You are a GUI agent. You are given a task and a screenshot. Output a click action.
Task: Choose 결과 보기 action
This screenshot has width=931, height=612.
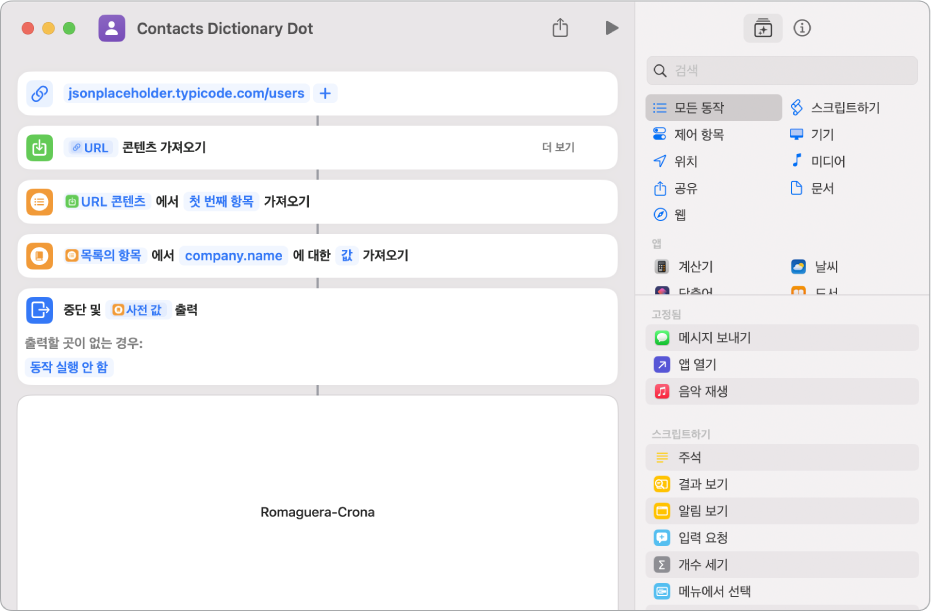point(782,484)
